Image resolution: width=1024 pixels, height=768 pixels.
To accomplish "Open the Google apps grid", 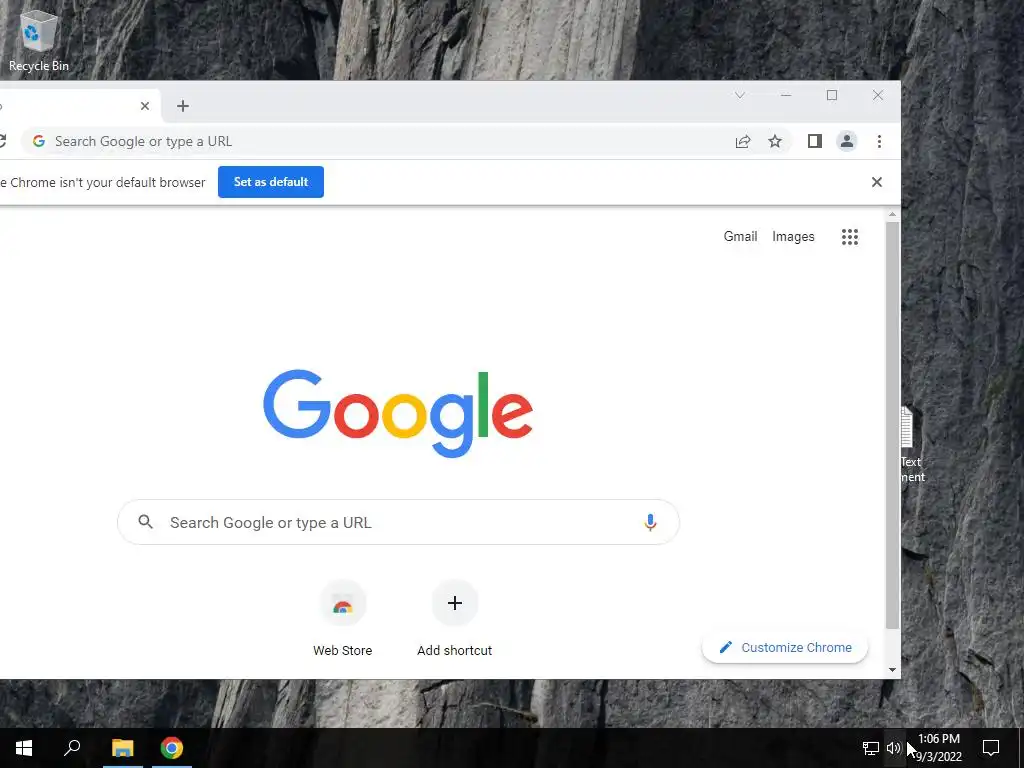I will pyautogui.click(x=850, y=237).
